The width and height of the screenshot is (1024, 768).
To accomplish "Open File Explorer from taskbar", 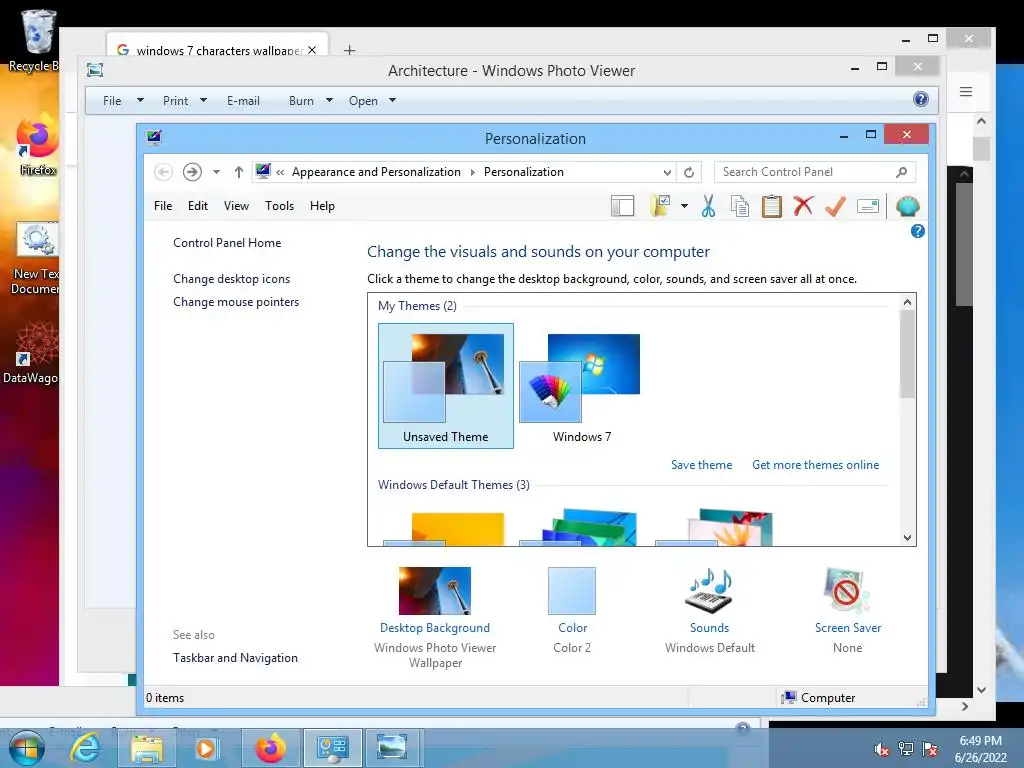I will click(147, 748).
